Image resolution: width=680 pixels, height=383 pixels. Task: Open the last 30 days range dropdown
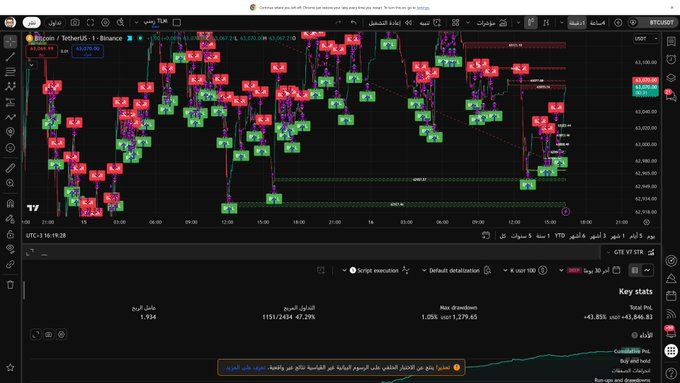(590, 270)
